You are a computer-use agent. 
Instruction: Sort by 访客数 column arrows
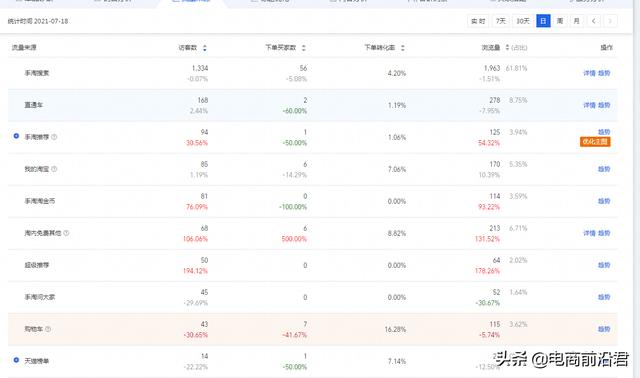tap(204, 48)
